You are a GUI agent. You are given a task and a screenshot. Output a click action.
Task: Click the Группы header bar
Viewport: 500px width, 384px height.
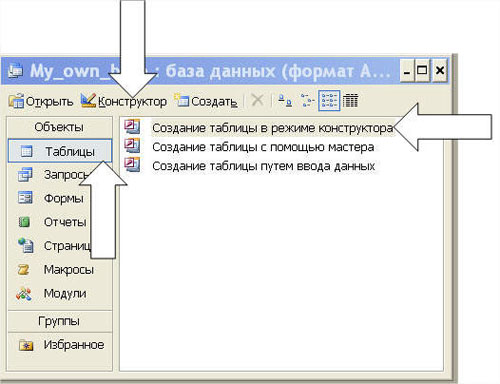(59, 321)
